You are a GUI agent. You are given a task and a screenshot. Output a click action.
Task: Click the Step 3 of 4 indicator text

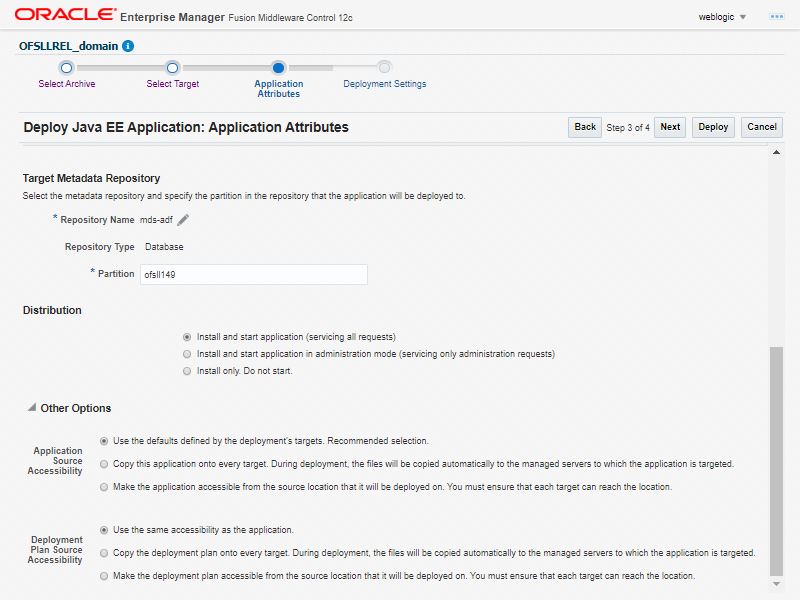click(628, 128)
